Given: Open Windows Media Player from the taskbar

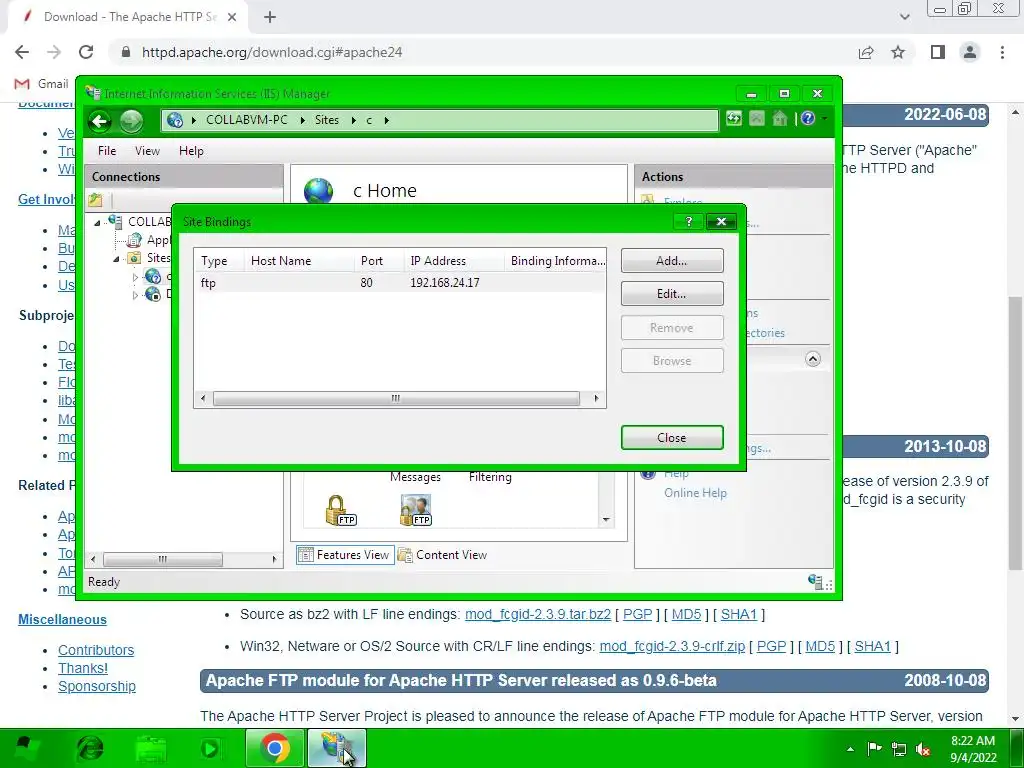Looking at the screenshot, I should click(x=210, y=748).
